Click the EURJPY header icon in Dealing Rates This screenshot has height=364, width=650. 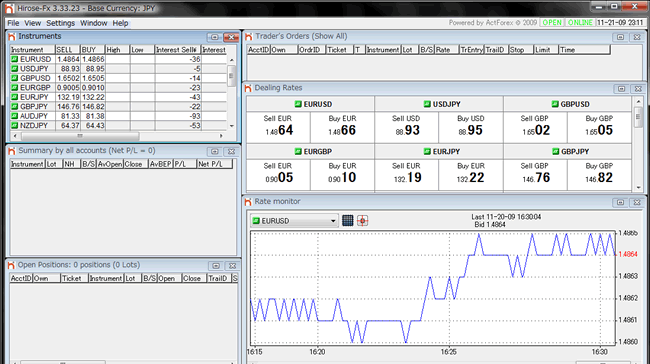tap(427, 151)
